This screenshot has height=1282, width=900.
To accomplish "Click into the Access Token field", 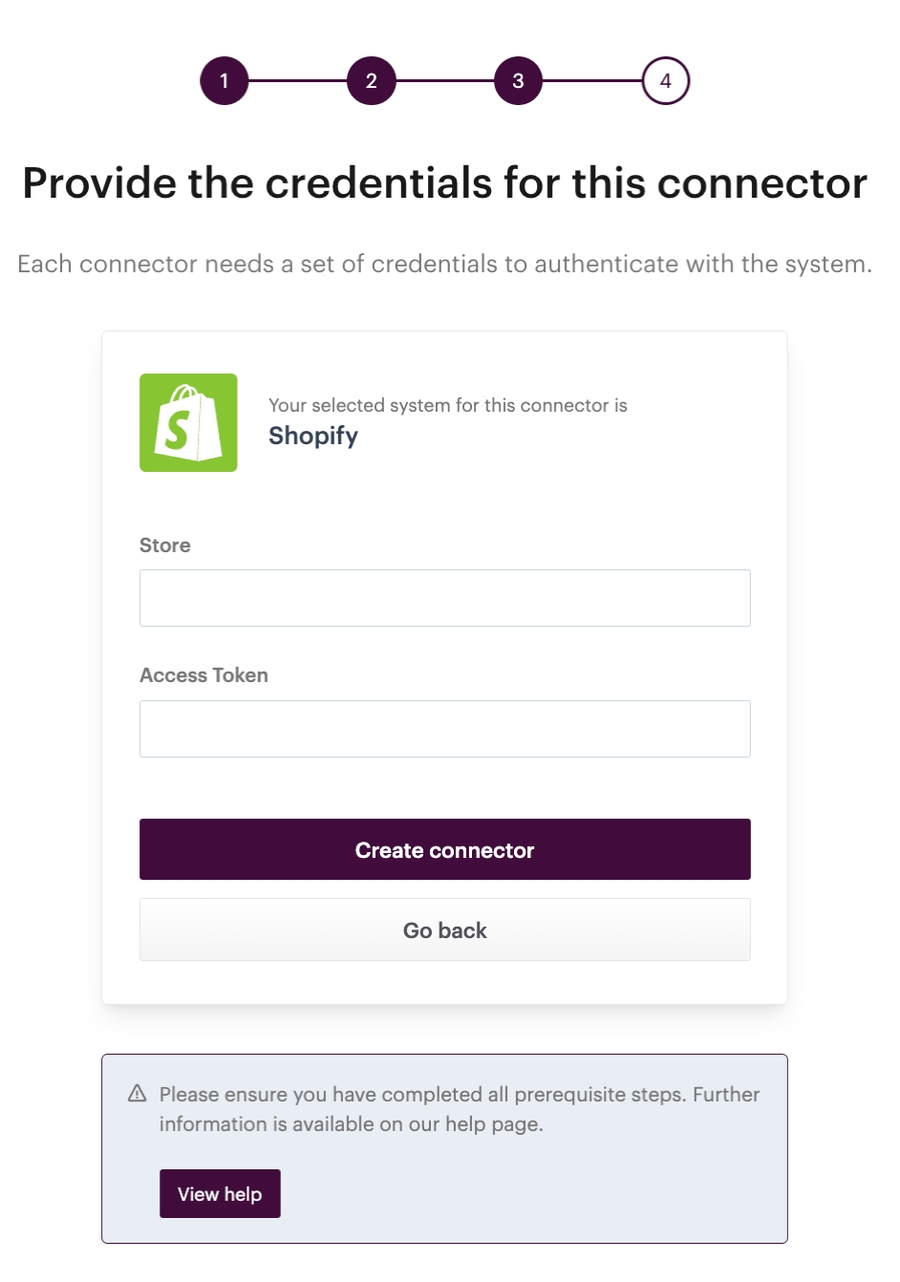I will coord(444,728).
